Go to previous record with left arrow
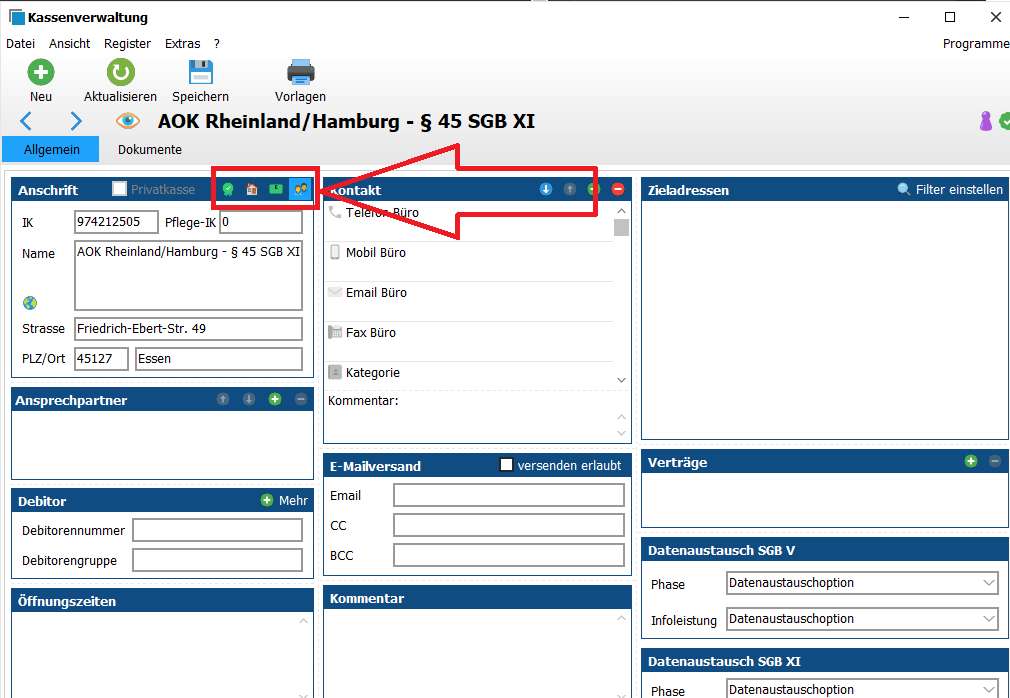 (x=26, y=120)
